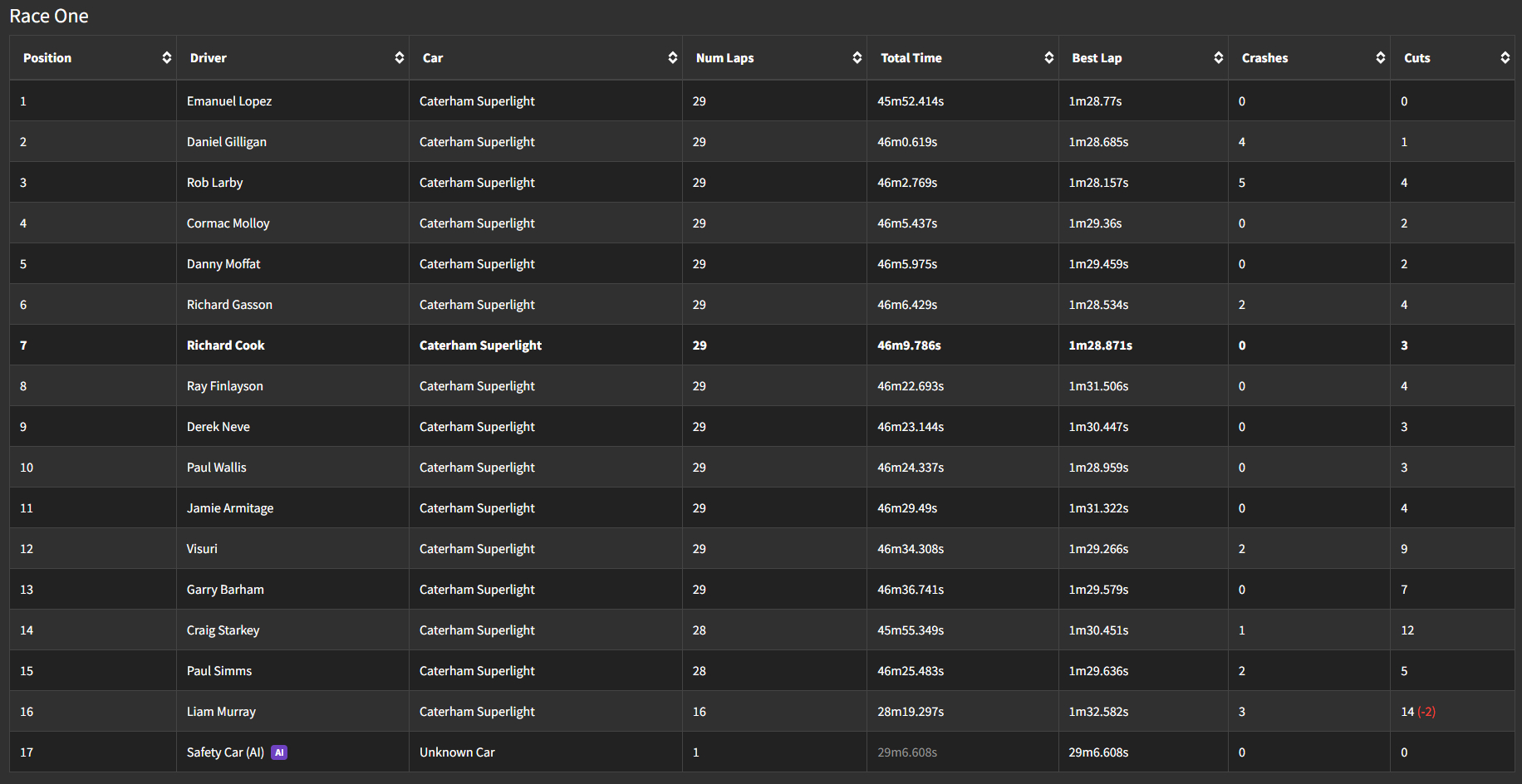The width and height of the screenshot is (1522, 784).
Task: Click sort arrows in Num Laps header
Action: (857, 58)
